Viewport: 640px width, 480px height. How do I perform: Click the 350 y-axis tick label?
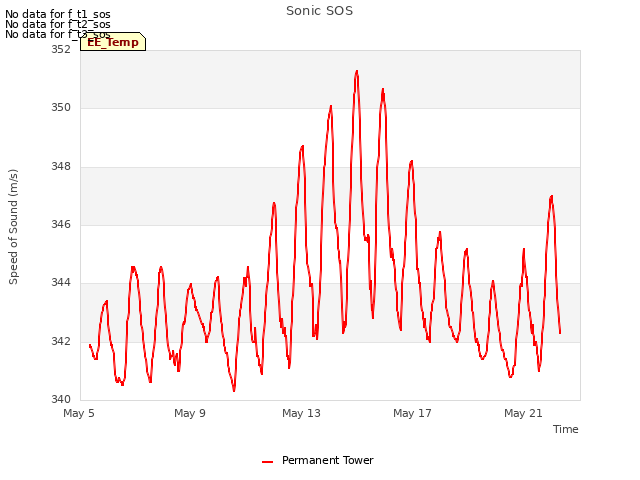pos(61,108)
